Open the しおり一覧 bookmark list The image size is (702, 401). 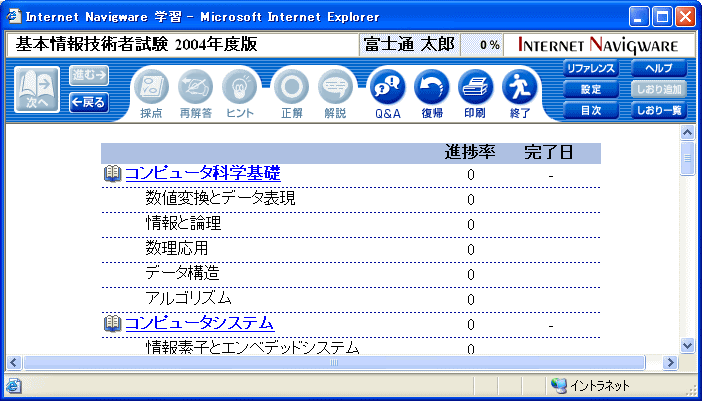click(658, 111)
